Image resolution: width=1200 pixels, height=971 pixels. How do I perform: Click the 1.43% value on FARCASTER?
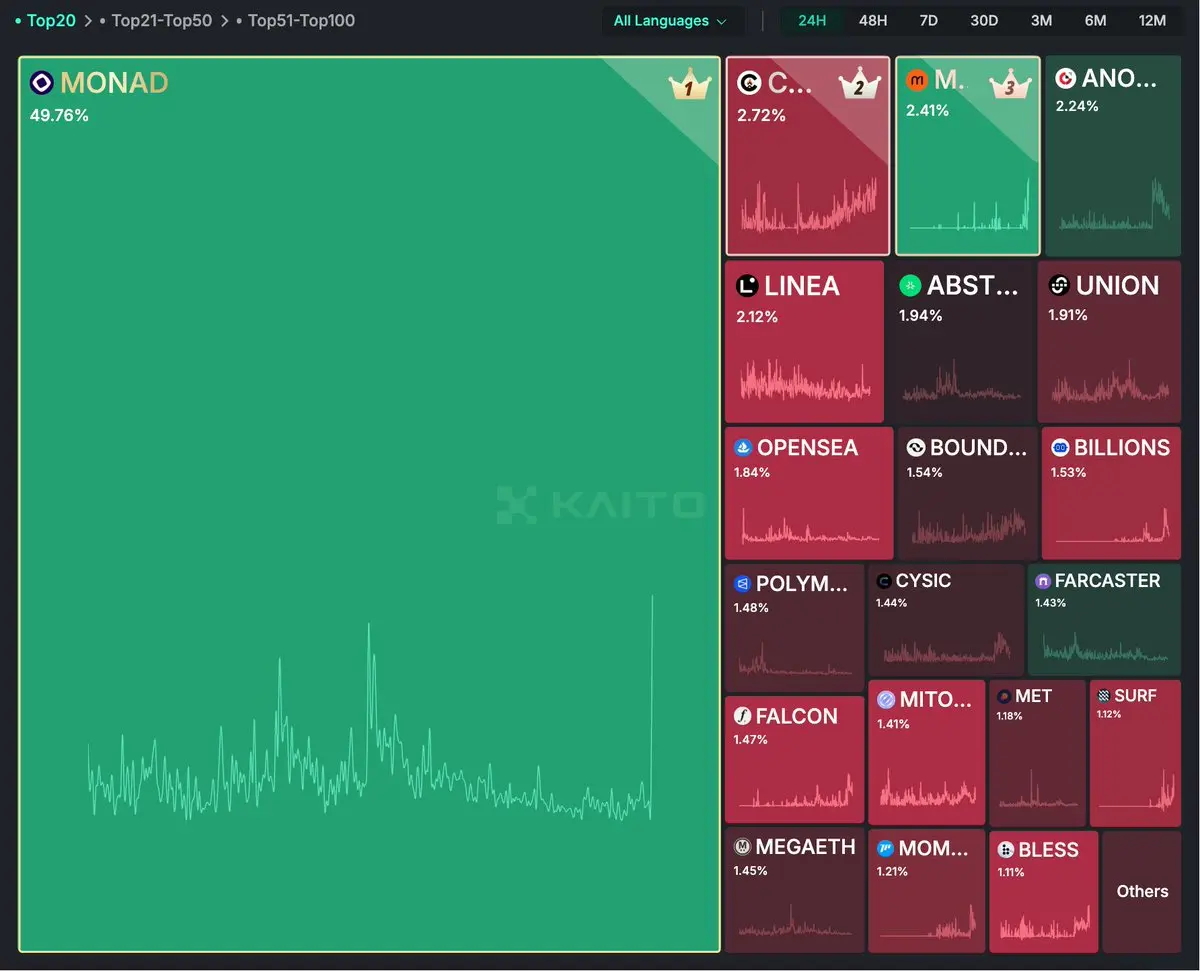point(1050,603)
